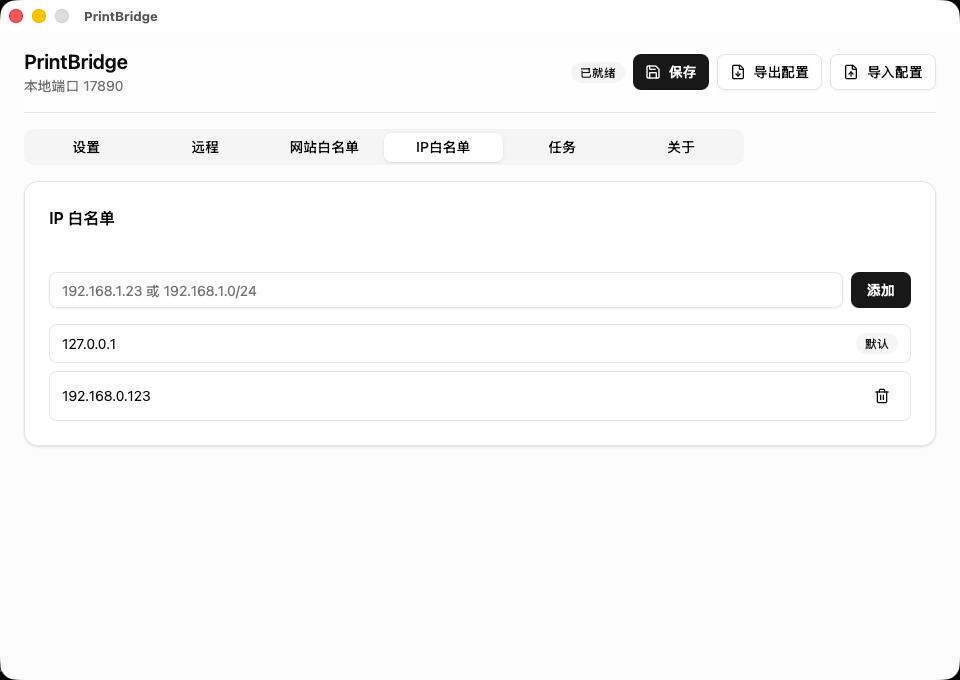Viewport: 960px width, 680px height.
Task: Click the IP 白名单 section heading
Action: (81, 219)
